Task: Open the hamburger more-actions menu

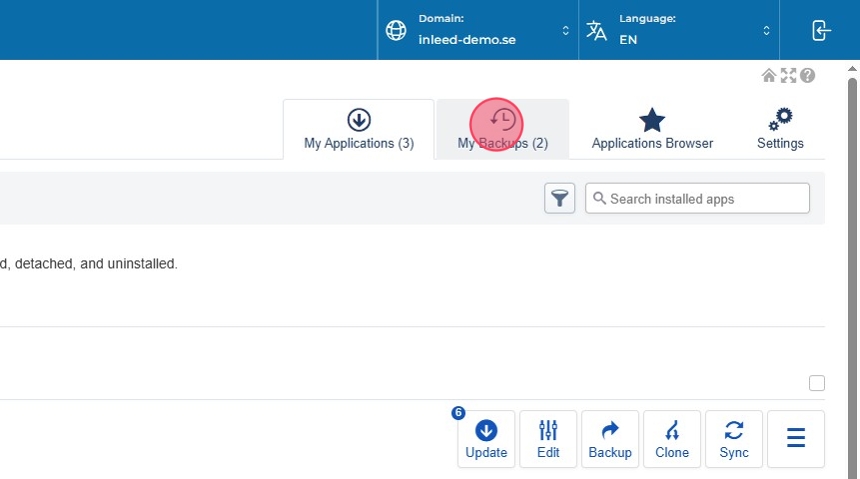Action: [x=796, y=439]
